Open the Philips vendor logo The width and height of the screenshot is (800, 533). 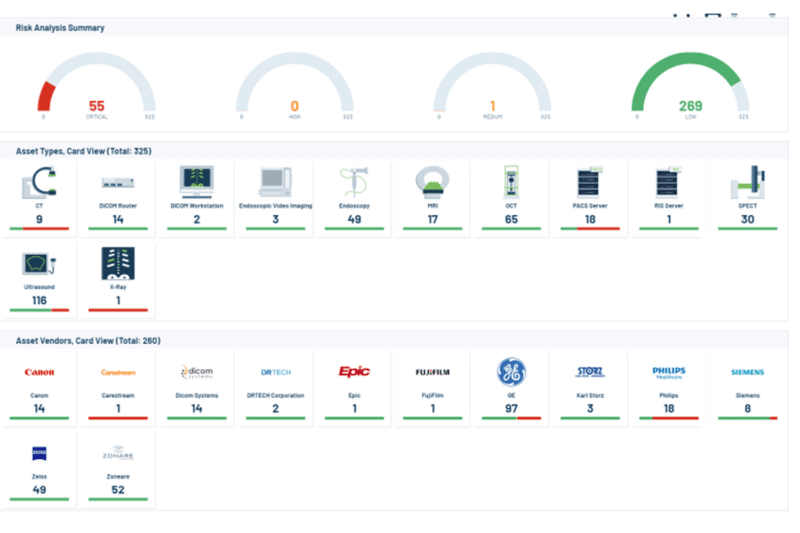click(669, 372)
